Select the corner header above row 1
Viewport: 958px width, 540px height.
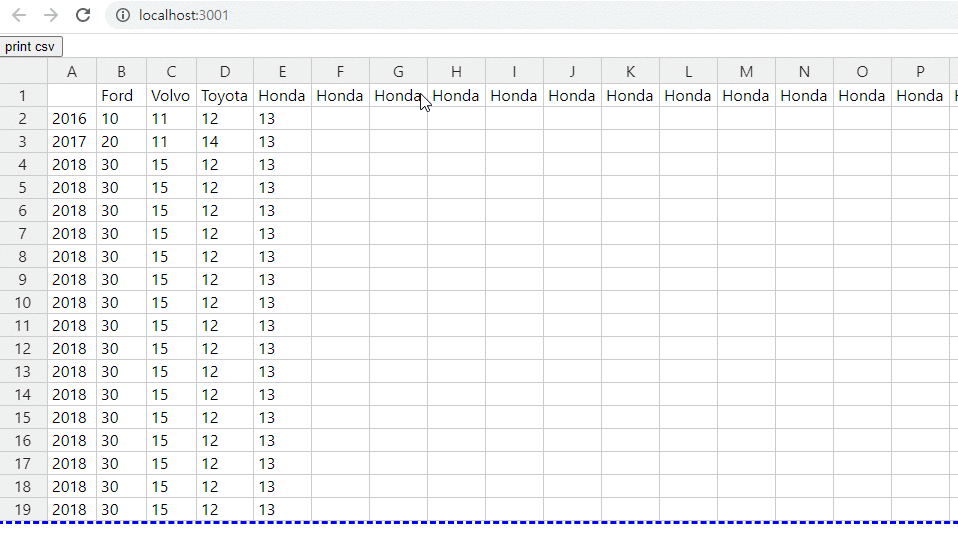pyautogui.click(x=23, y=71)
